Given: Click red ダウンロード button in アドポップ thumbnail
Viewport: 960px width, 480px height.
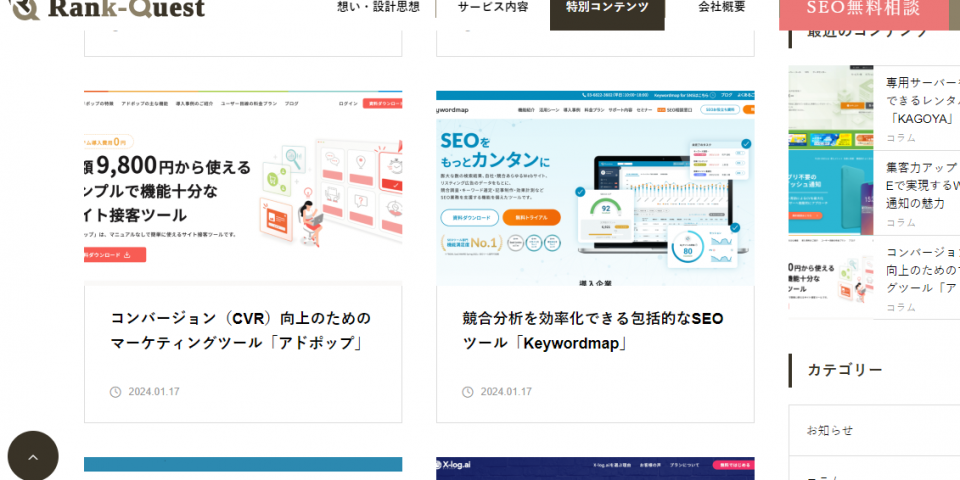Looking at the screenshot, I should (x=115, y=255).
